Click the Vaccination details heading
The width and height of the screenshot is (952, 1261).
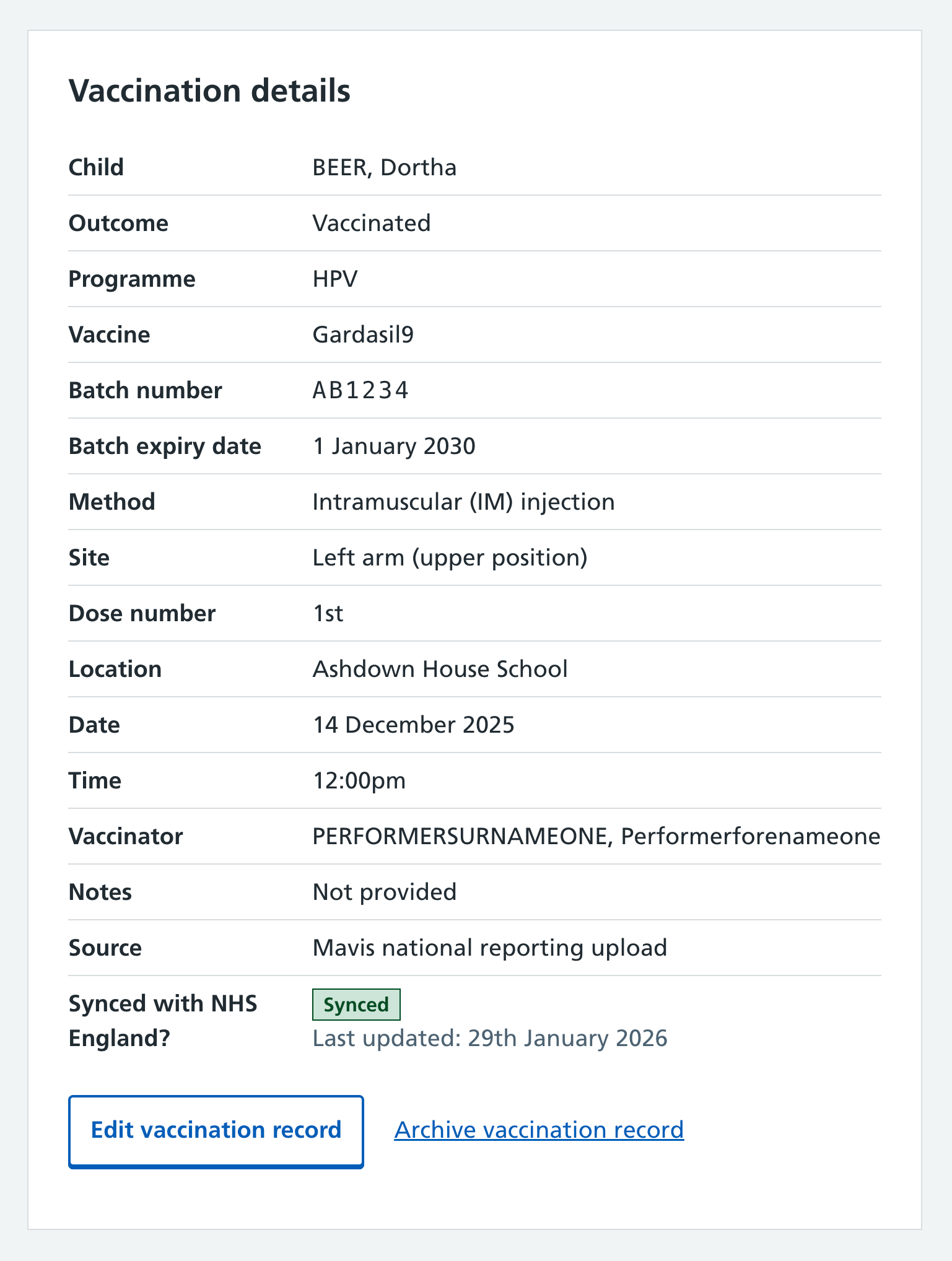coord(209,90)
